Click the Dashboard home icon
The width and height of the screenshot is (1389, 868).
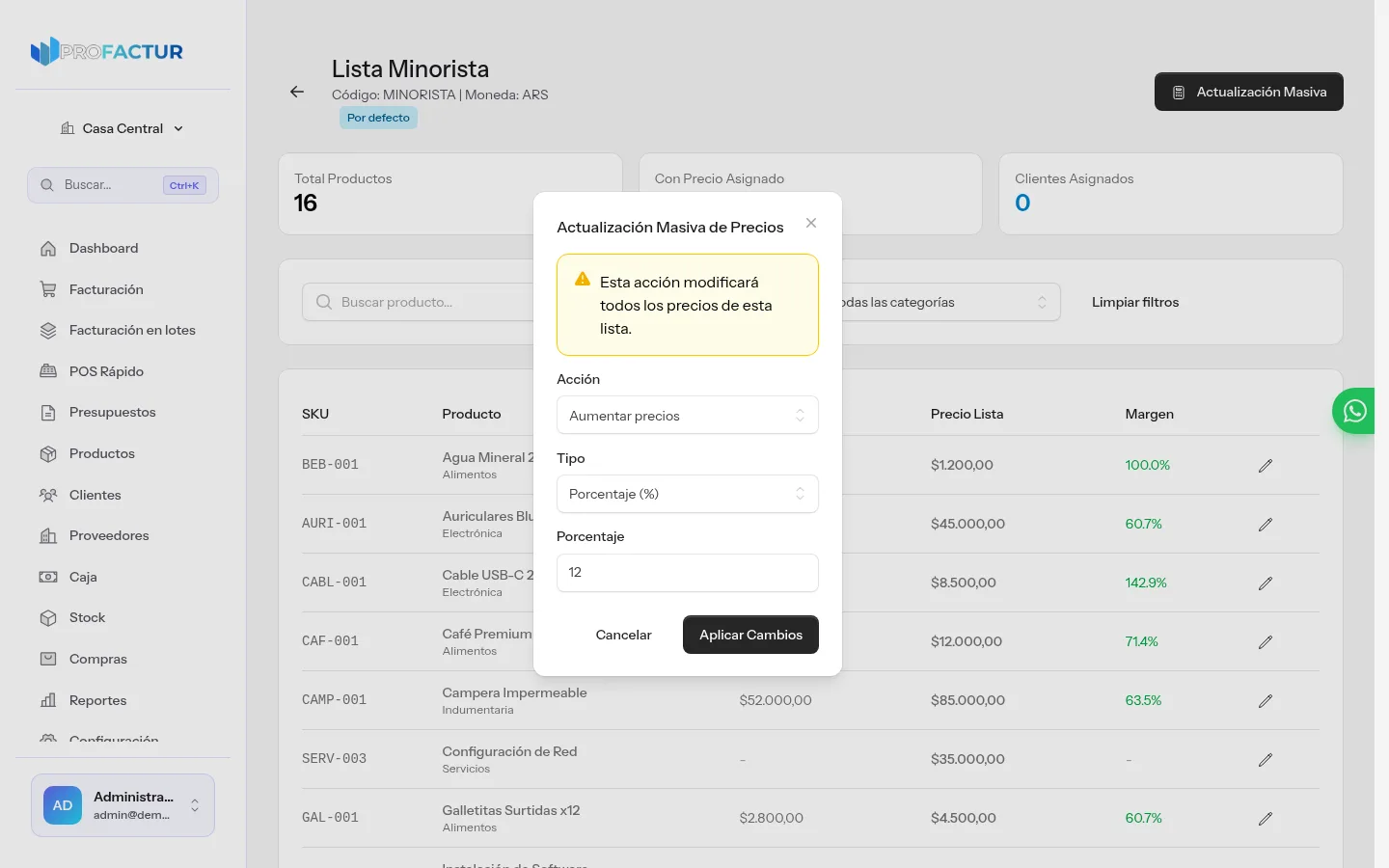48,249
